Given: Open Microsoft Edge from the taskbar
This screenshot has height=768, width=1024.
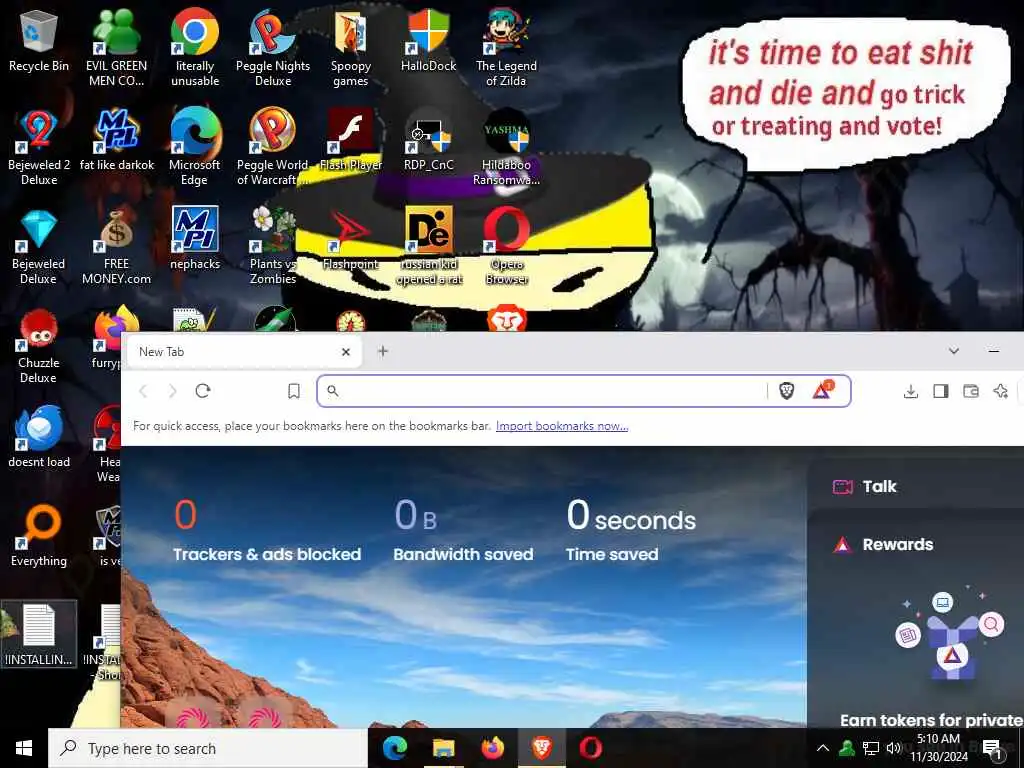Looking at the screenshot, I should 394,748.
